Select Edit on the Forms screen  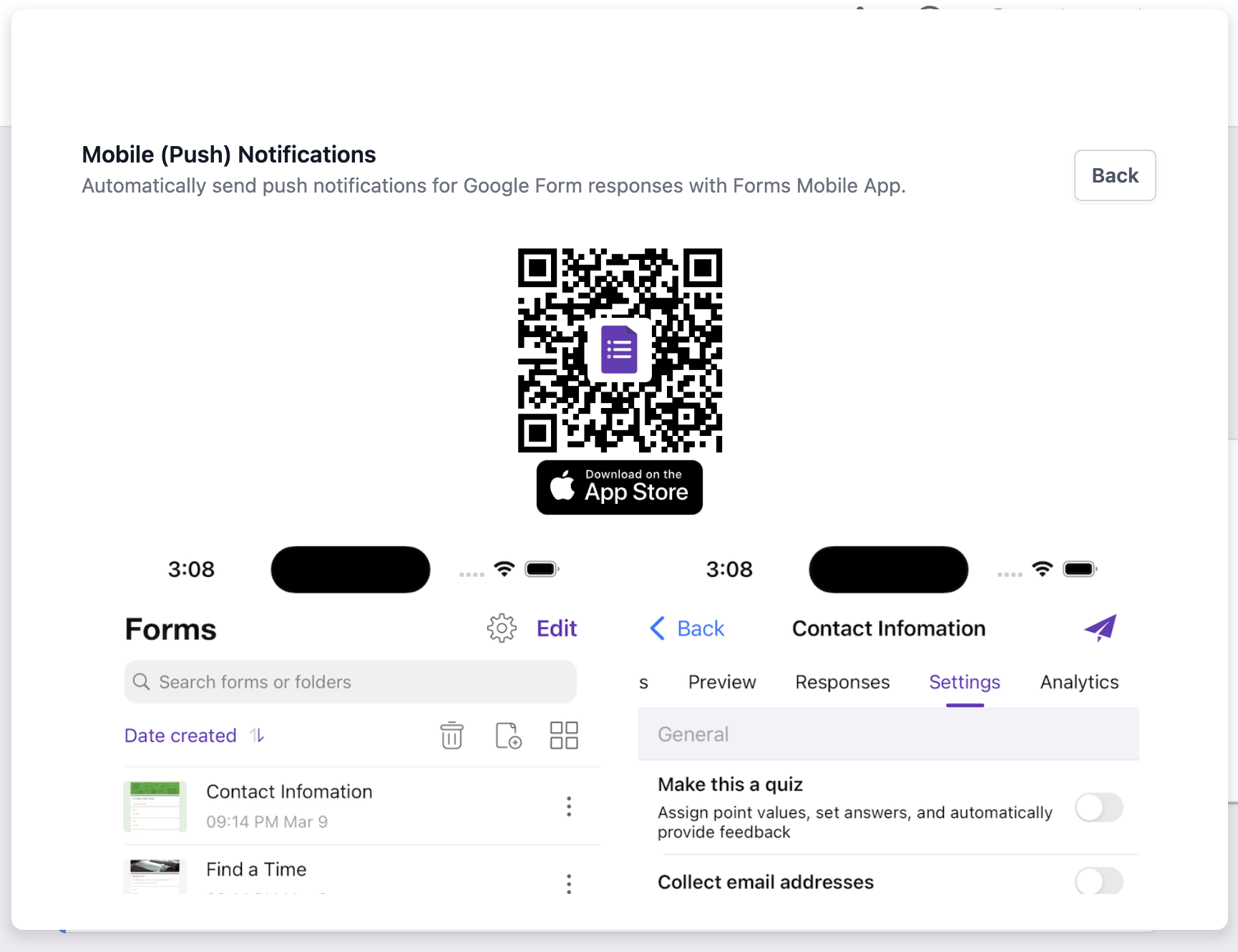pos(556,628)
